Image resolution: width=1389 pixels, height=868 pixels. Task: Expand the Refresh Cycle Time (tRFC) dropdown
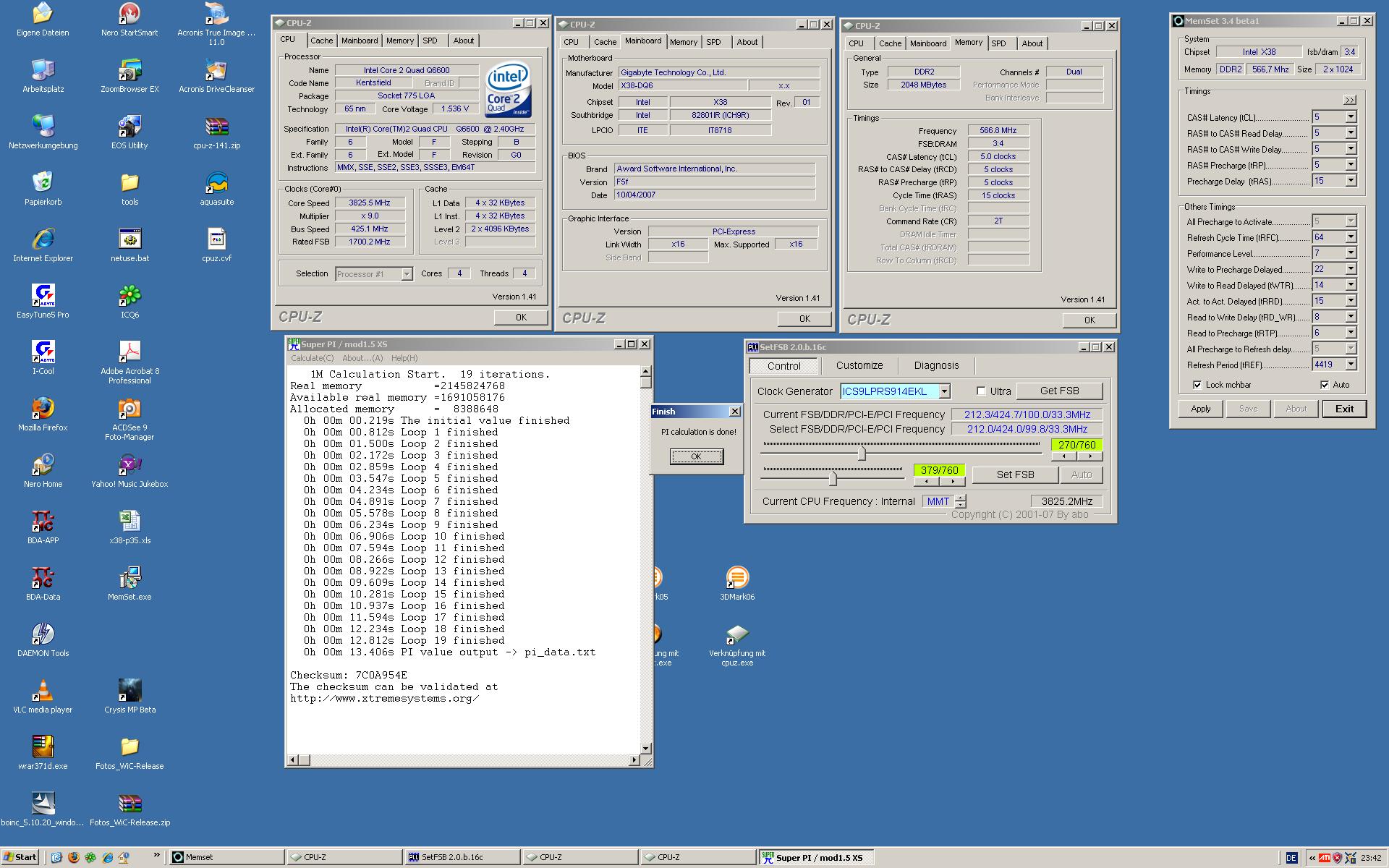[1350, 237]
